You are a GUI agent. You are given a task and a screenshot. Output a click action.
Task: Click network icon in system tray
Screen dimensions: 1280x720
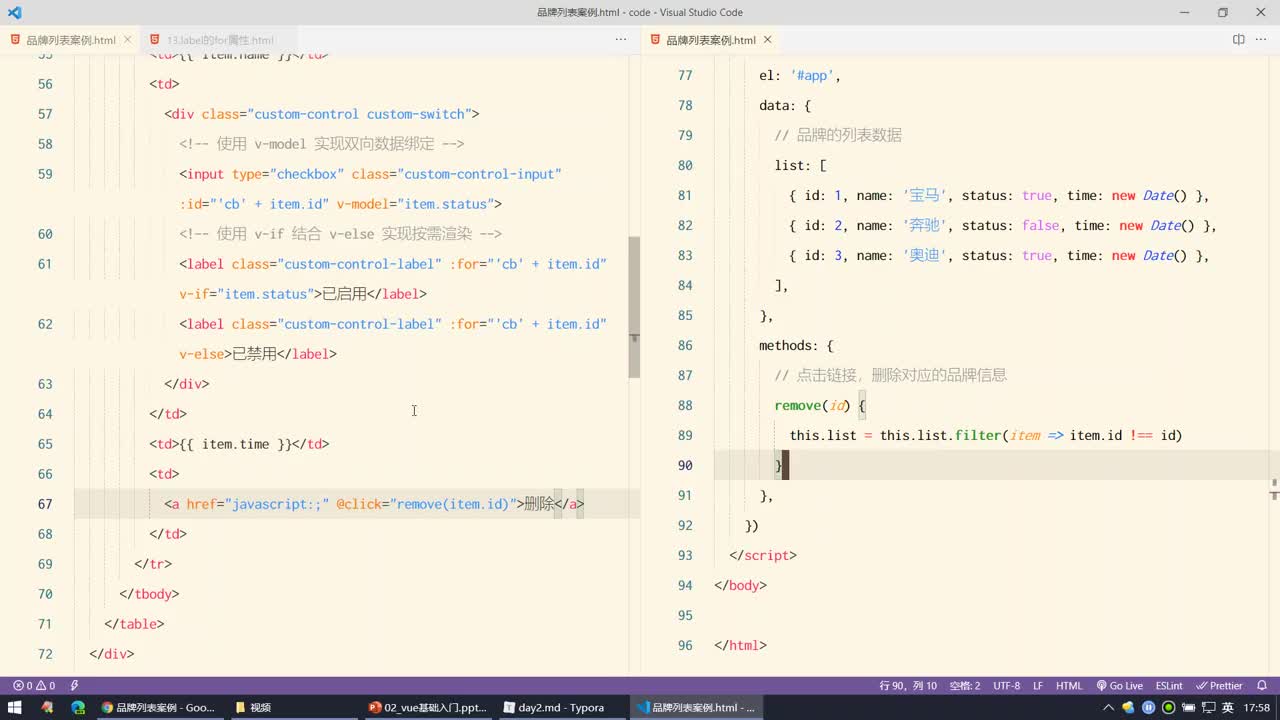point(1207,707)
